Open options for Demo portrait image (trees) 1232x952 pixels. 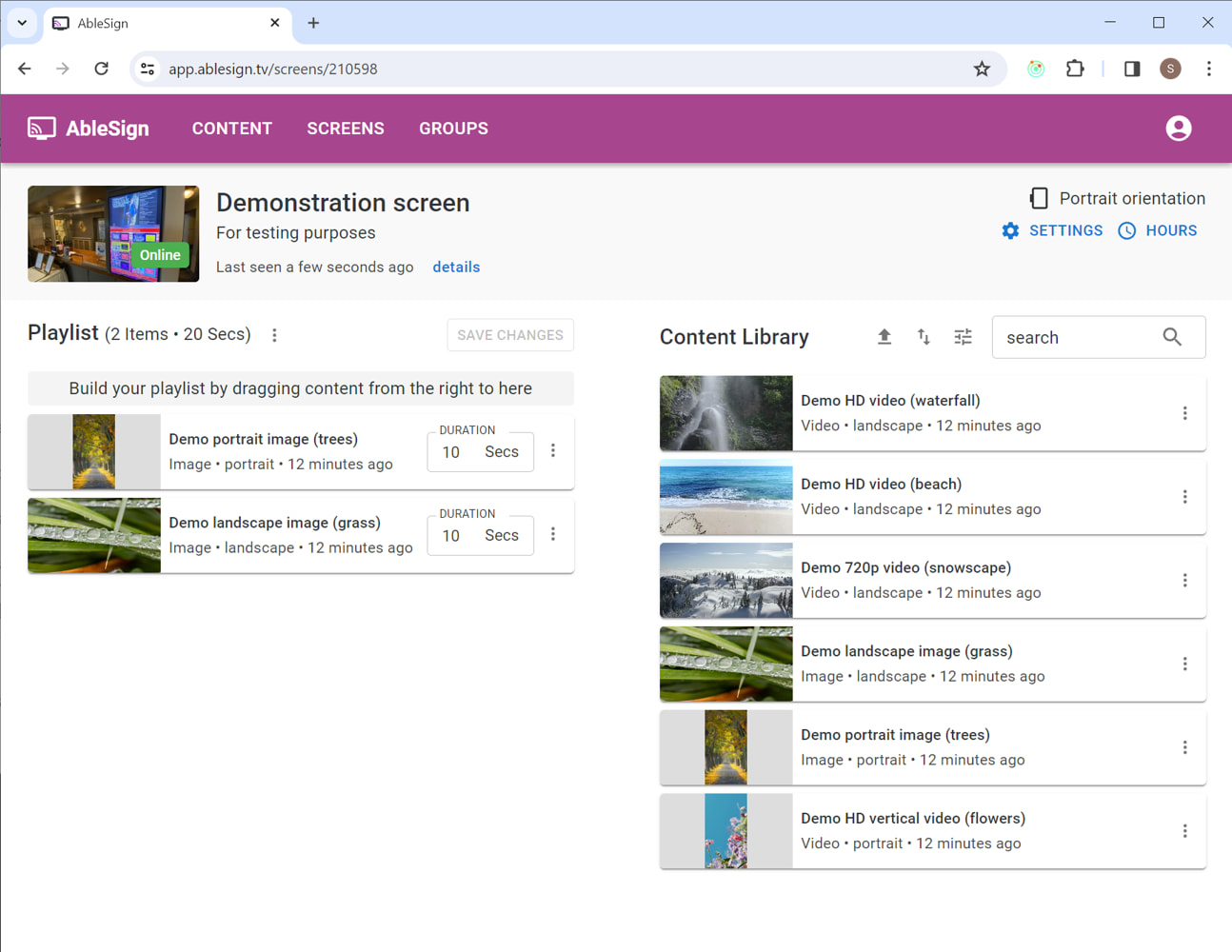pyautogui.click(x=553, y=450)
